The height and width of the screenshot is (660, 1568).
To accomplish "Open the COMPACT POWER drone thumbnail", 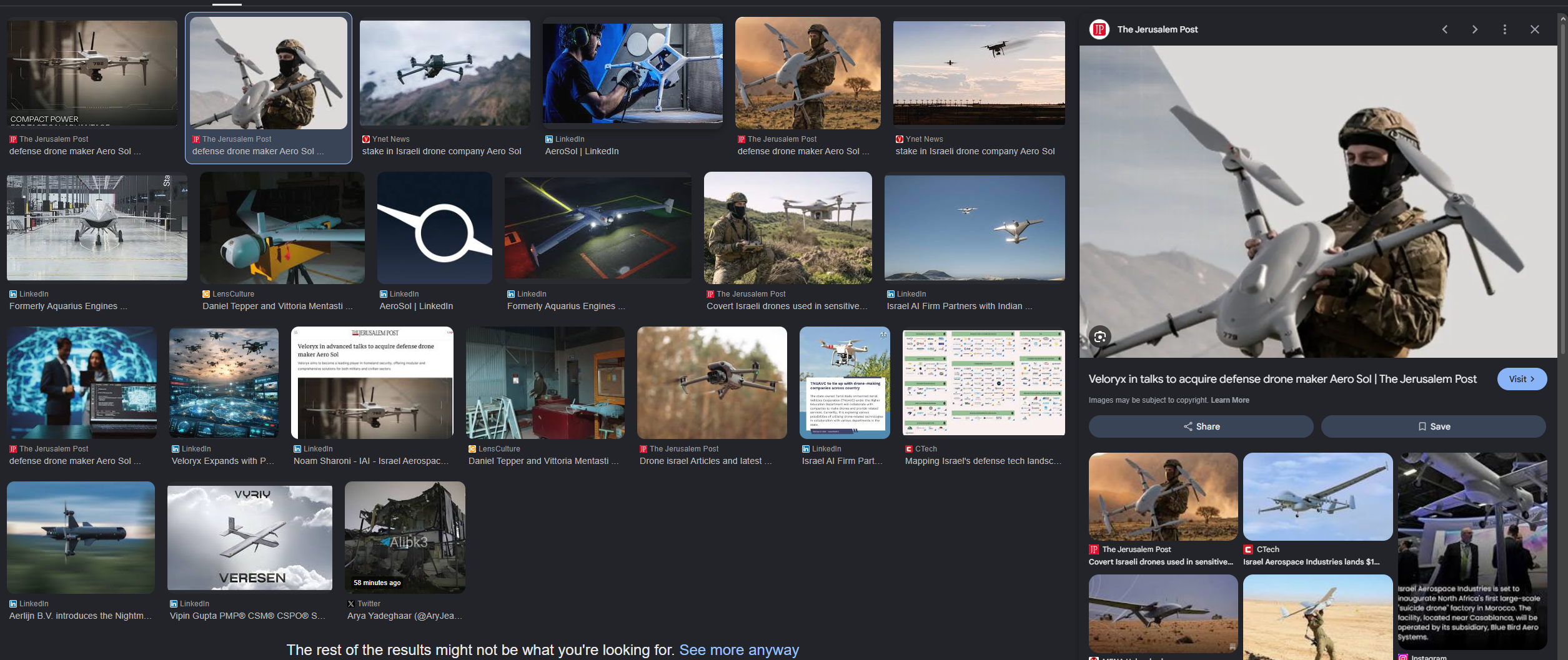I will tap(92, 73).
